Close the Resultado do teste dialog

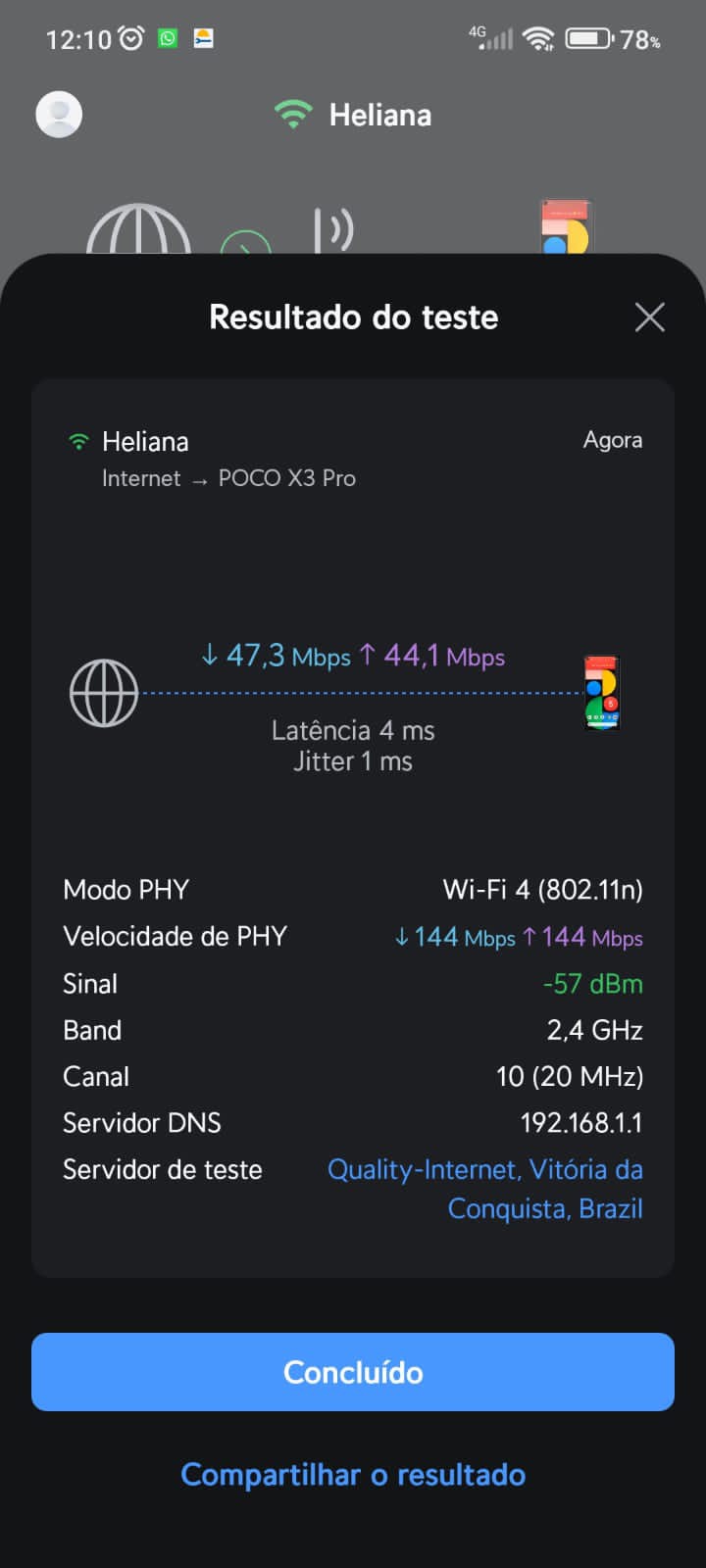click(x=649, y=318)
